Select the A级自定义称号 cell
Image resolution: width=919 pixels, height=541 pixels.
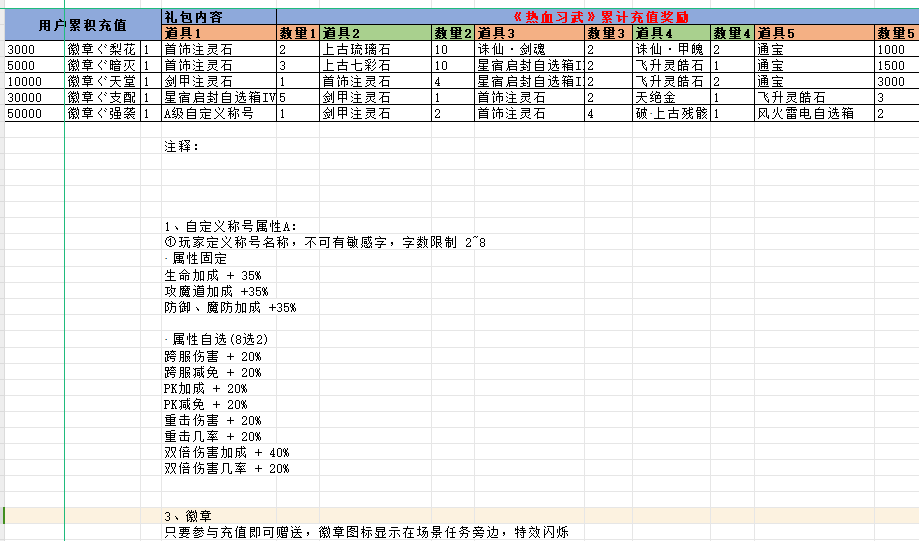coord(218,113)
